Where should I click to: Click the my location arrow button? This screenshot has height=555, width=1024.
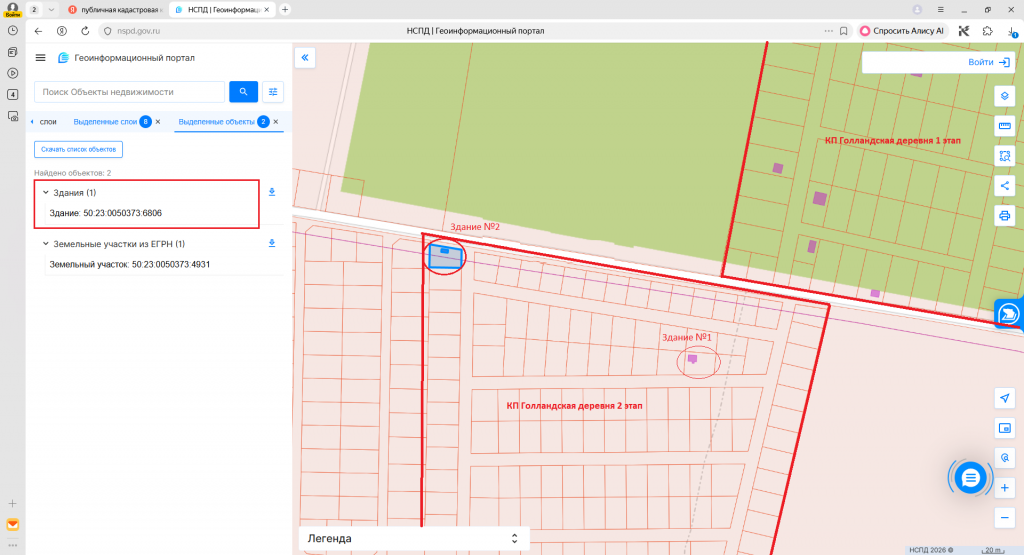coord(1004,398)
